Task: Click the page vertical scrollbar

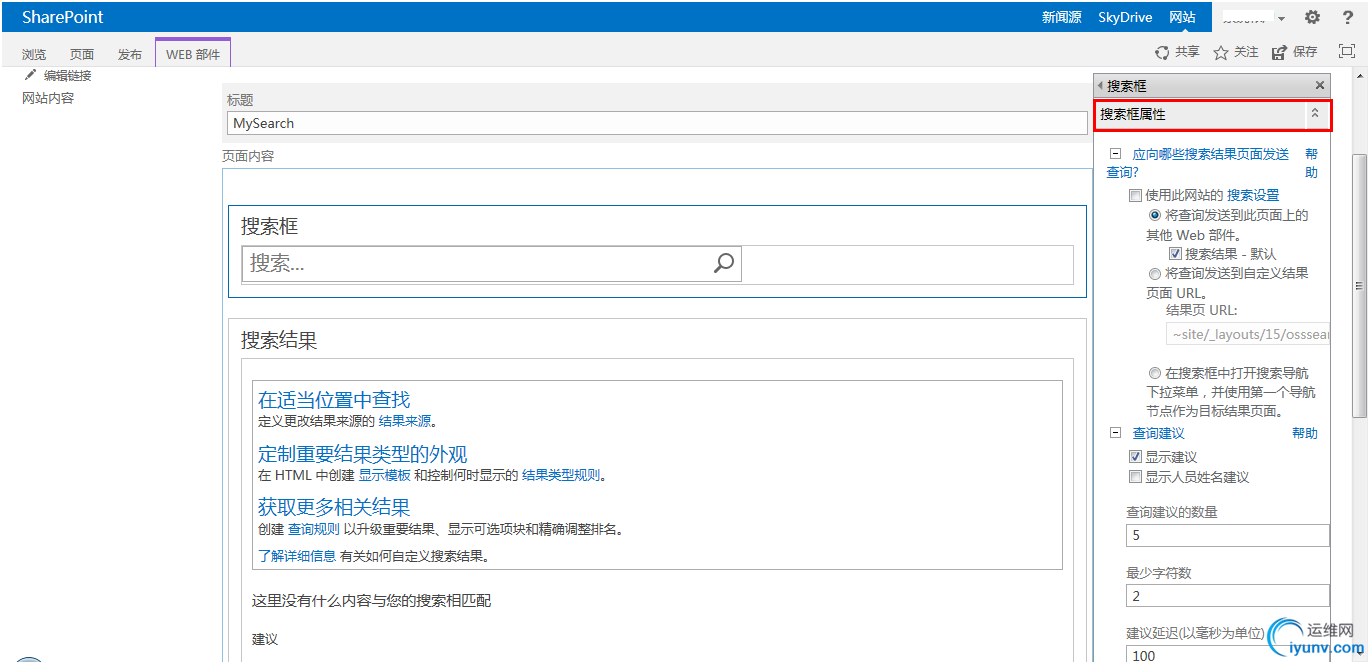Action: [1359, 285]
